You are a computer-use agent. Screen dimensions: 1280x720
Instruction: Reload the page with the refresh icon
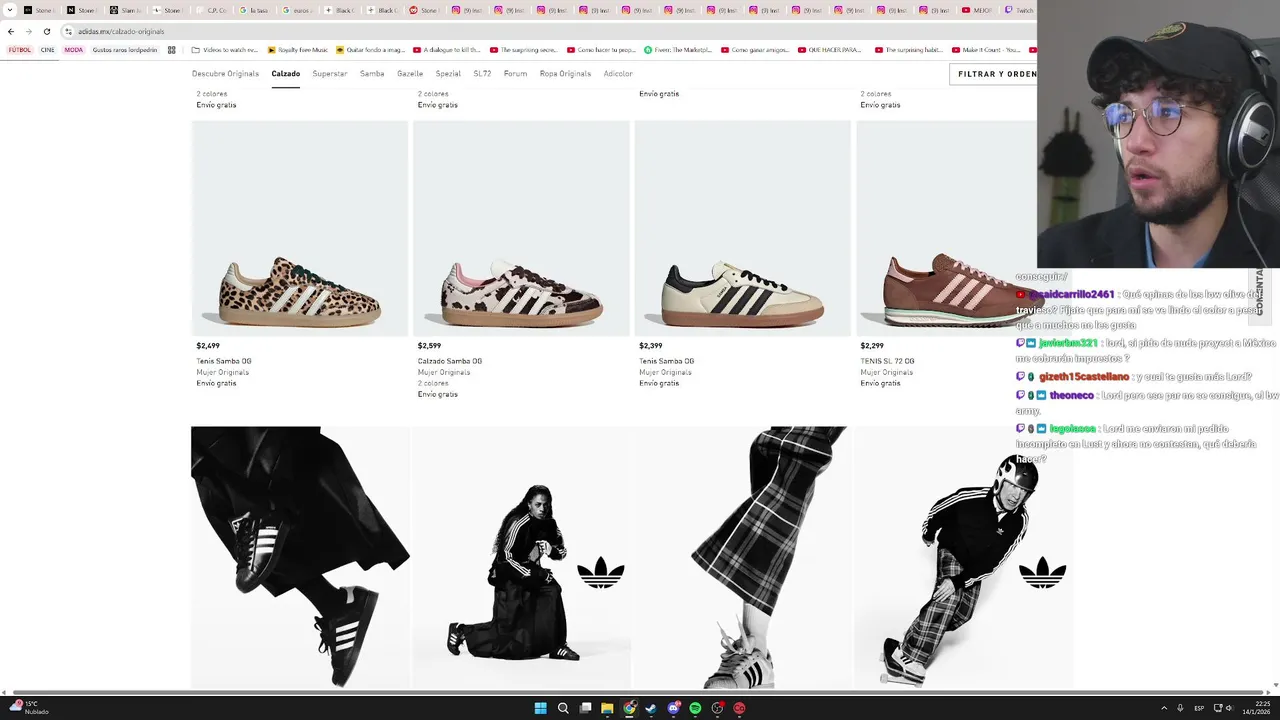tap(46, 31)
